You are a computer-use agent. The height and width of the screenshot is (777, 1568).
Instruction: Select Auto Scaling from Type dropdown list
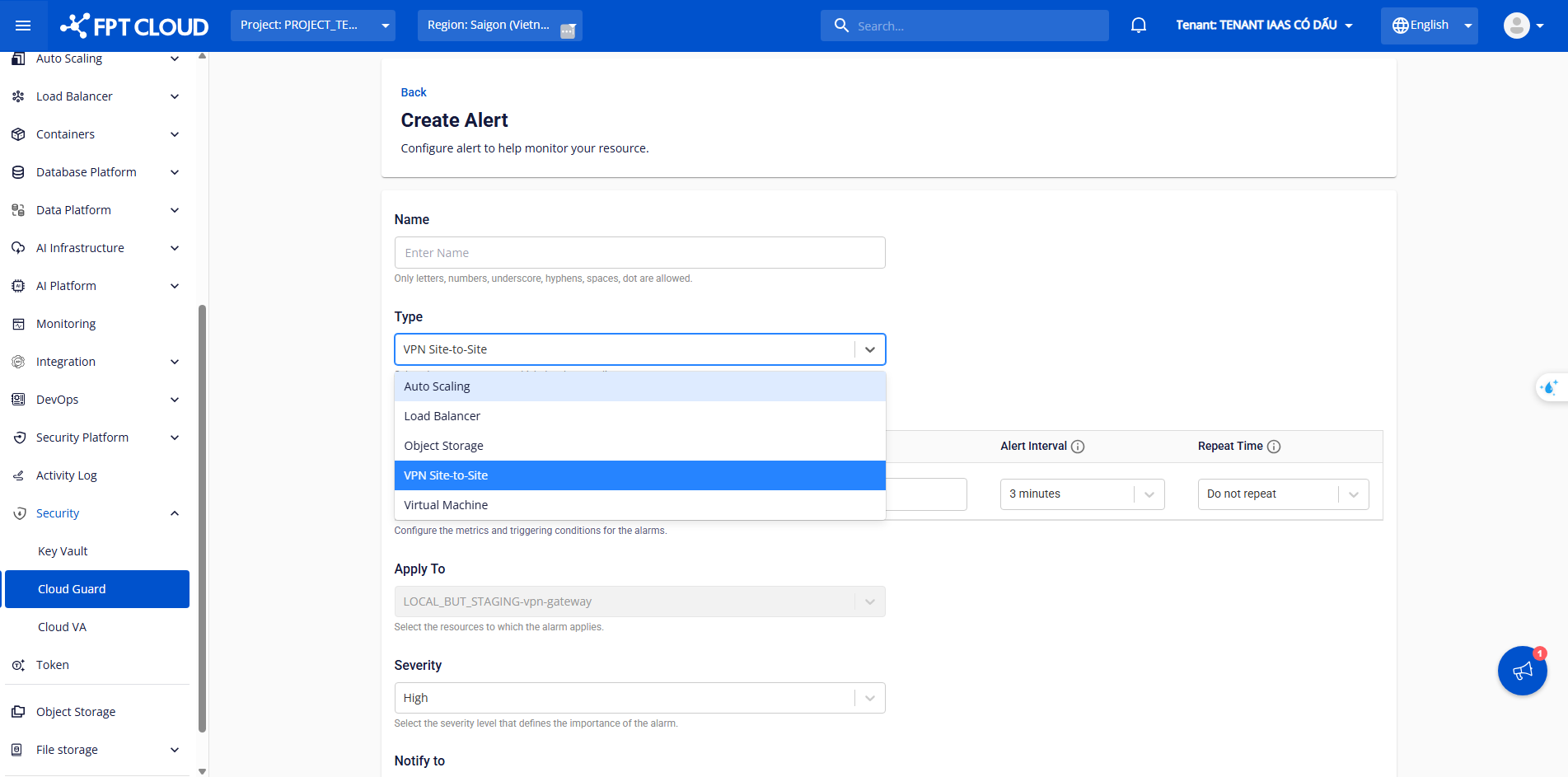click(639, 386)
